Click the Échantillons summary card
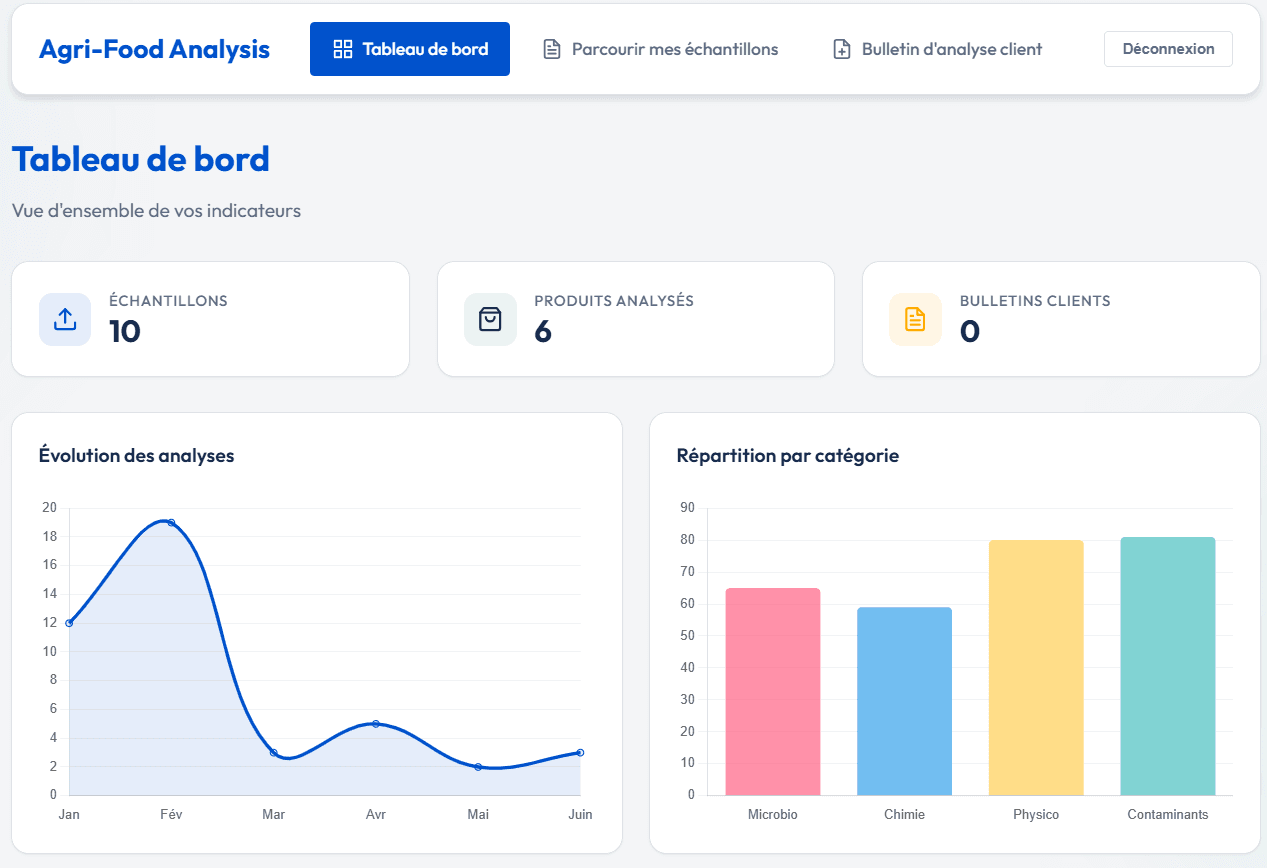1267x868 pixels. [x=210, y=319]
